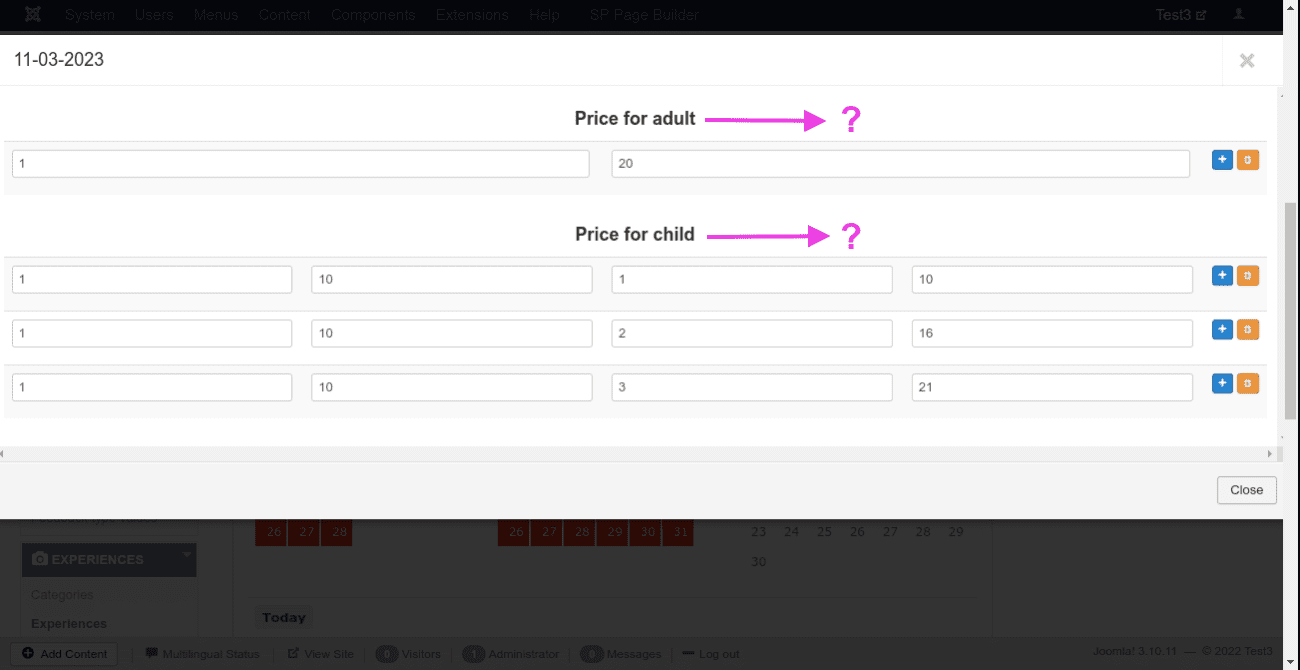Viewport: 1300px width, 670px height.
Task: Open the Extensions menu in top bar
Action: pos(472,15)
